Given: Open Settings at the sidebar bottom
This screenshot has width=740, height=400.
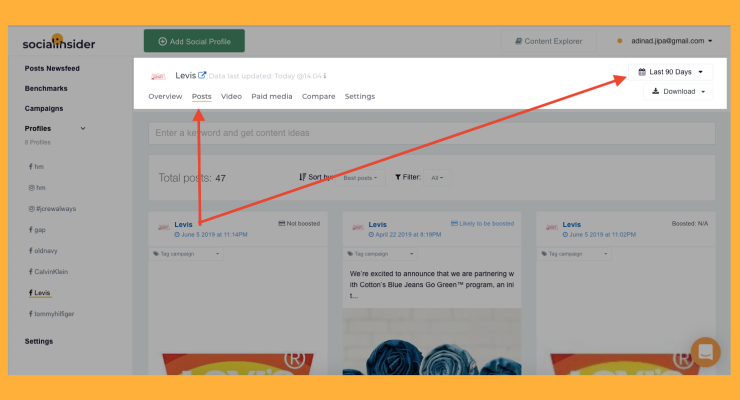Looking at the screenshot, I should coord(39,341).
